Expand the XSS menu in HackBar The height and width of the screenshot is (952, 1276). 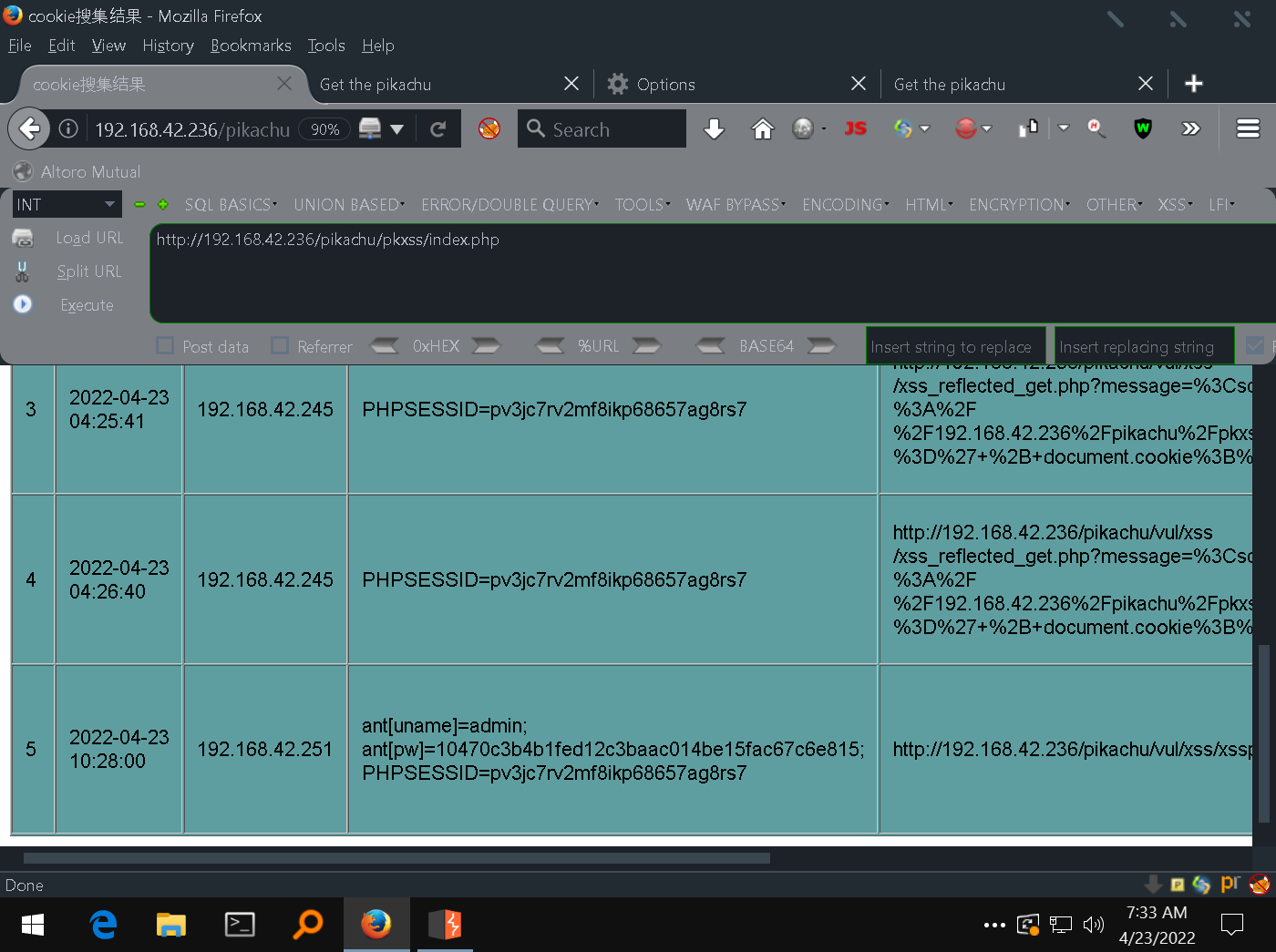point(1175,205)
